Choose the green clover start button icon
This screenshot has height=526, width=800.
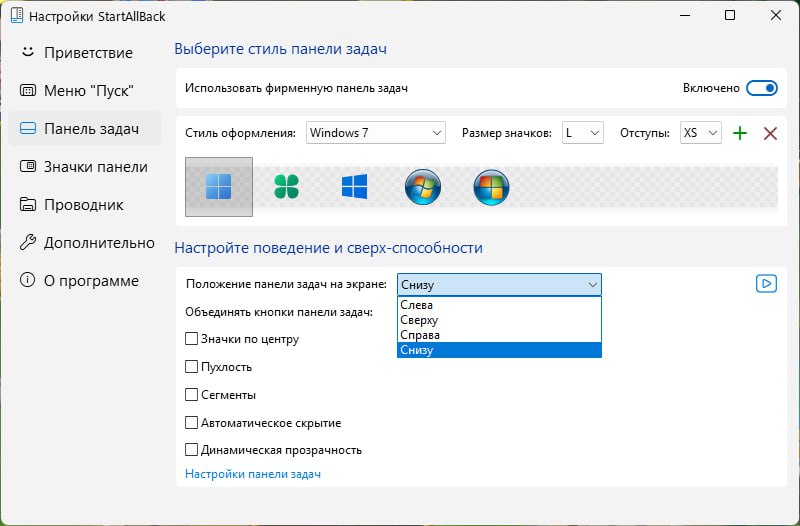point(287,187)
